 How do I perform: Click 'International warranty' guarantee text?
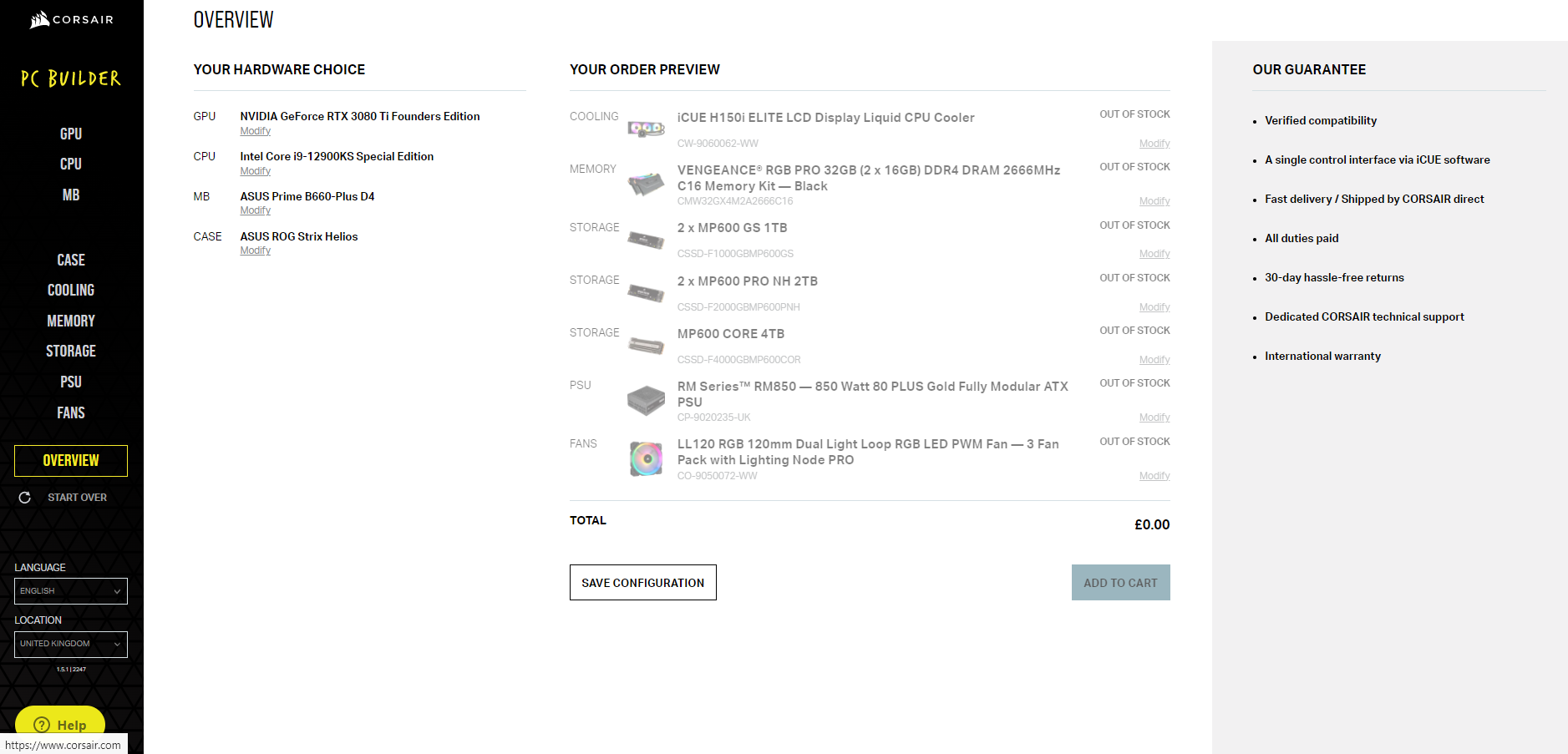click(x=1322, y=356)
